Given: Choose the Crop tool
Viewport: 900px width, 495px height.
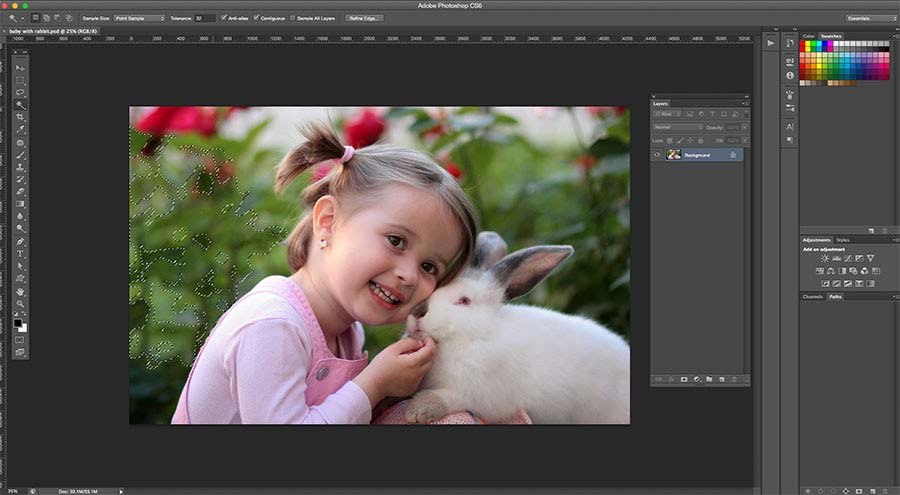Looking at the screenshot, I should click(20, 117).
